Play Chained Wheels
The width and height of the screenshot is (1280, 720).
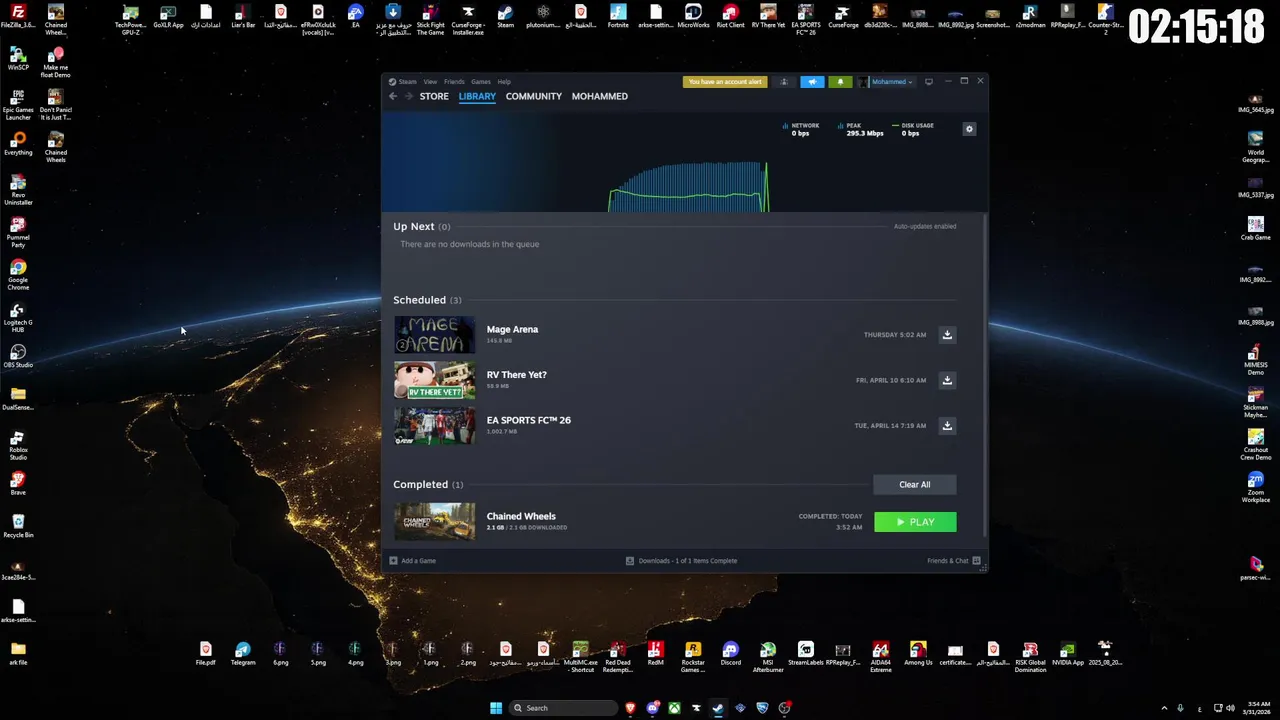915,522
